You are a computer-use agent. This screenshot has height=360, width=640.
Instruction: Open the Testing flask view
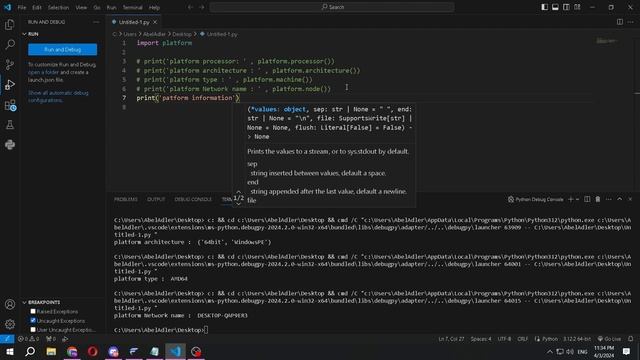point(10,125)
